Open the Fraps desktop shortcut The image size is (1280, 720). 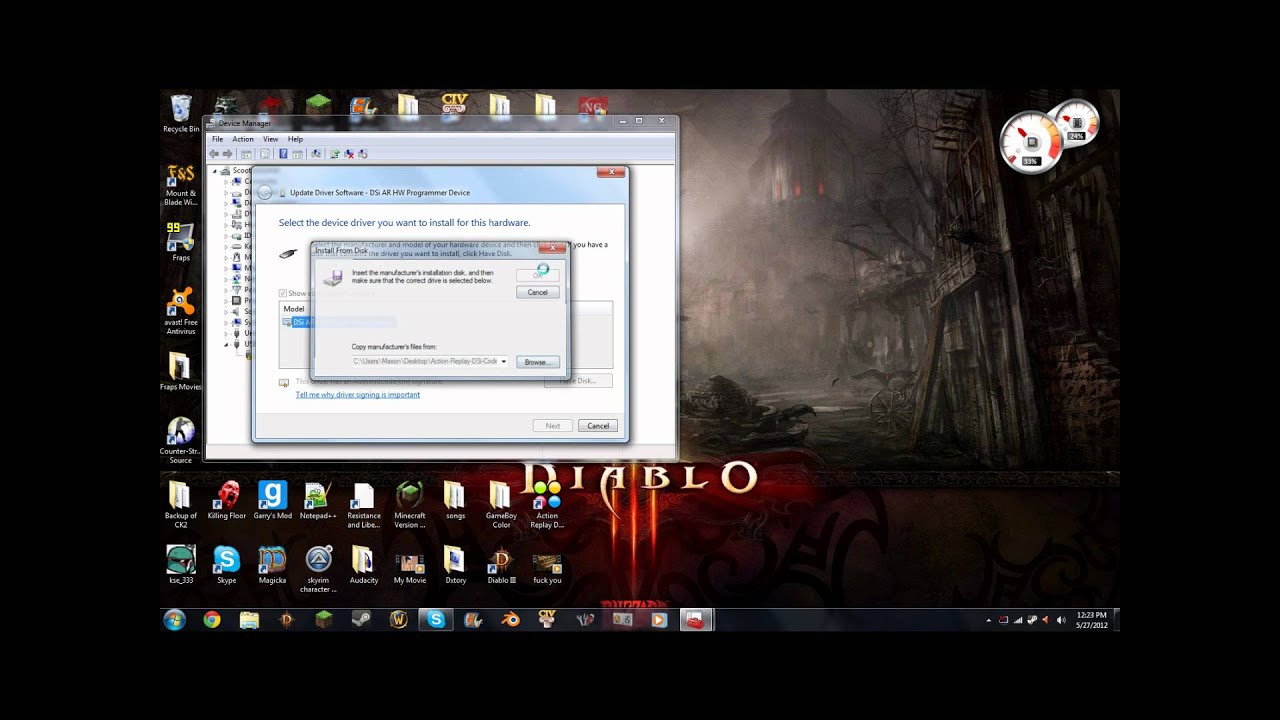click(x=181, y=242)
